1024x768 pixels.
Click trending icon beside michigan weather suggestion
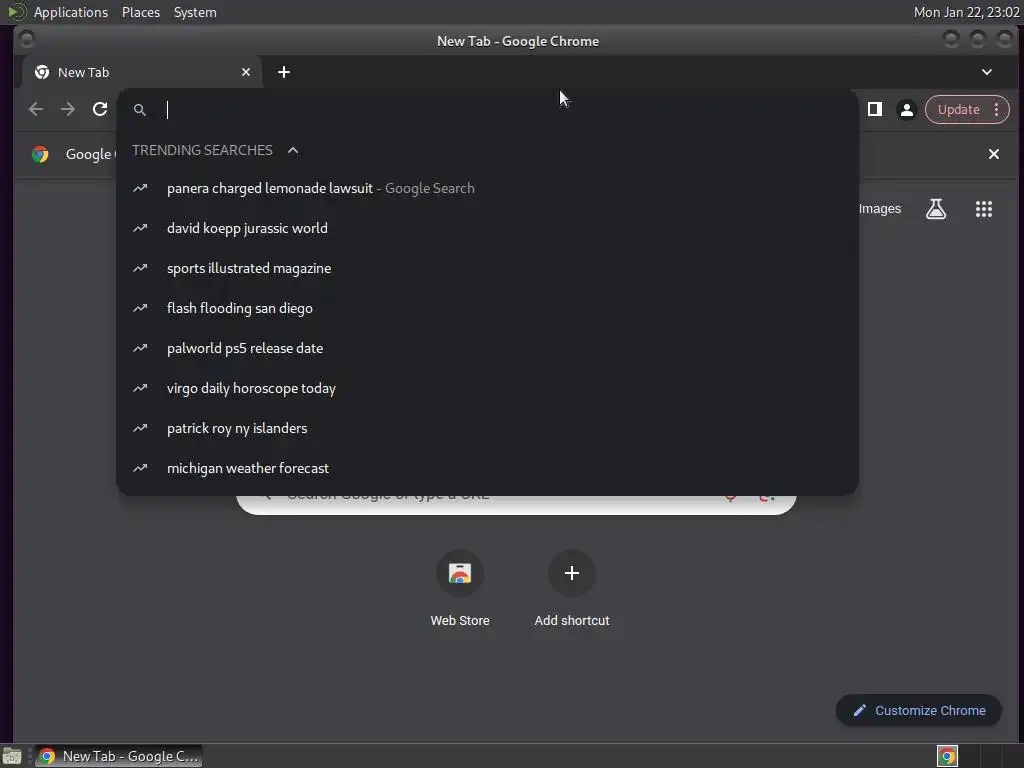[140, 468]
